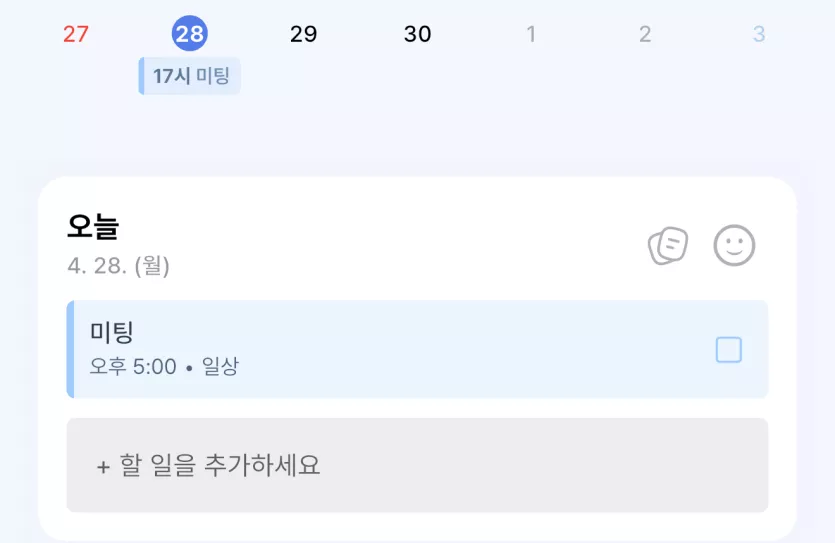This screenshot has width=835, height=543.
Task: Click the 4. 28. (월) date label
Action: (118, 266)
